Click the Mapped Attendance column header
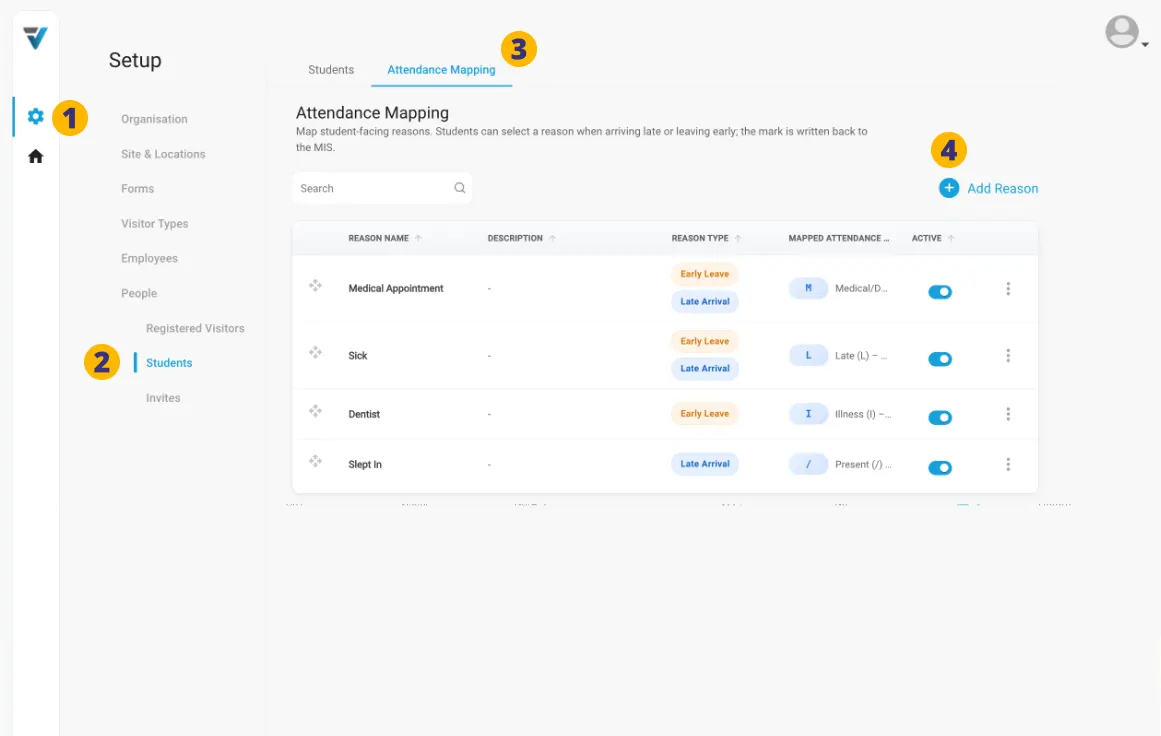This screenshot has height=736, width=1161. (838, 238)
